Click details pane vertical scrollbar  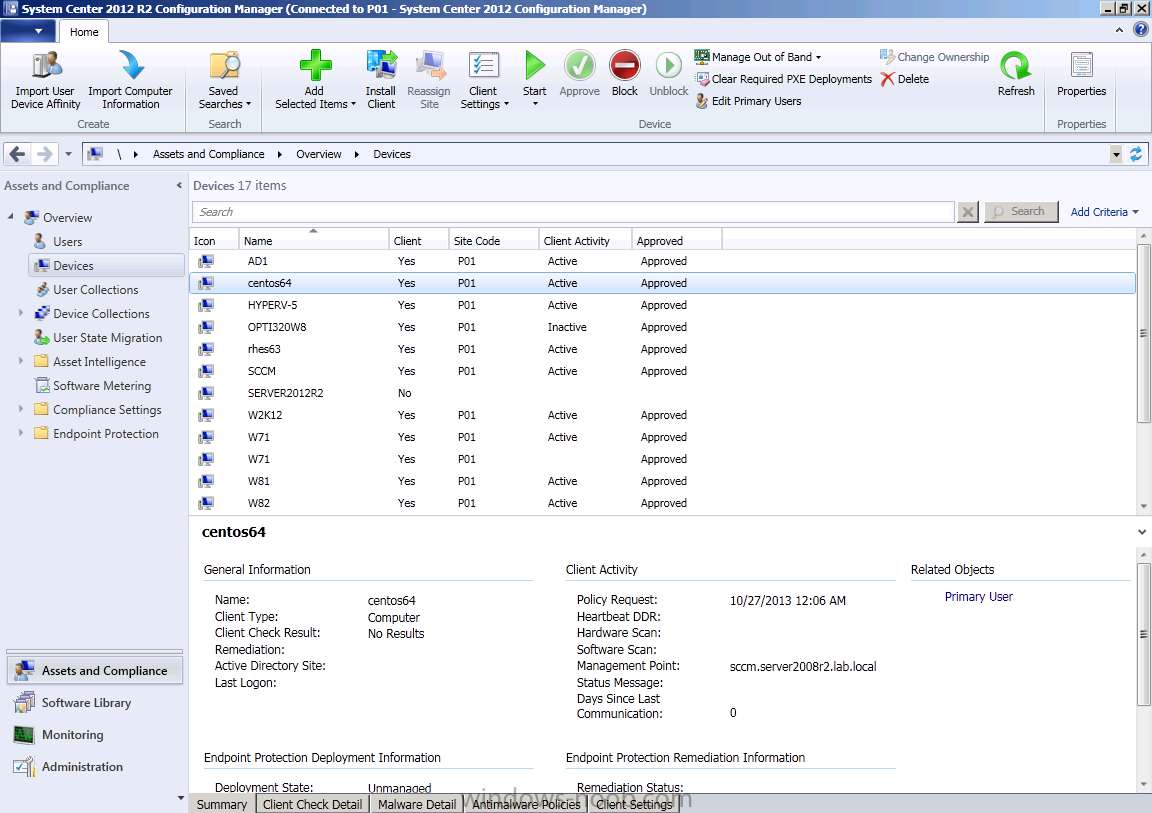[1143, 634]
